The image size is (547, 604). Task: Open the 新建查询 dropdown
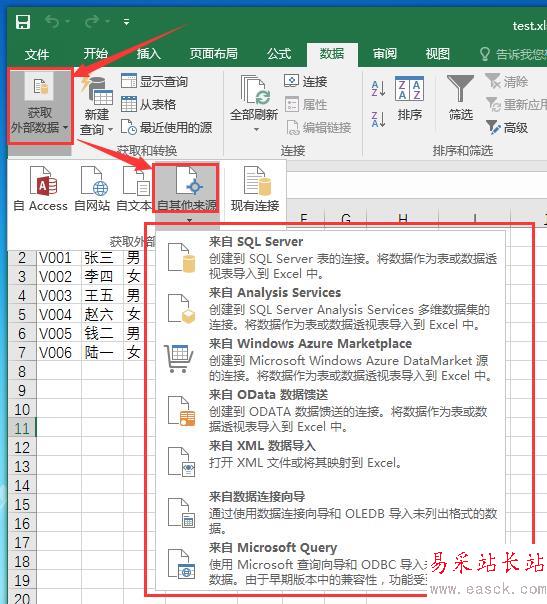pyautogui.click(x=97, y=106)
